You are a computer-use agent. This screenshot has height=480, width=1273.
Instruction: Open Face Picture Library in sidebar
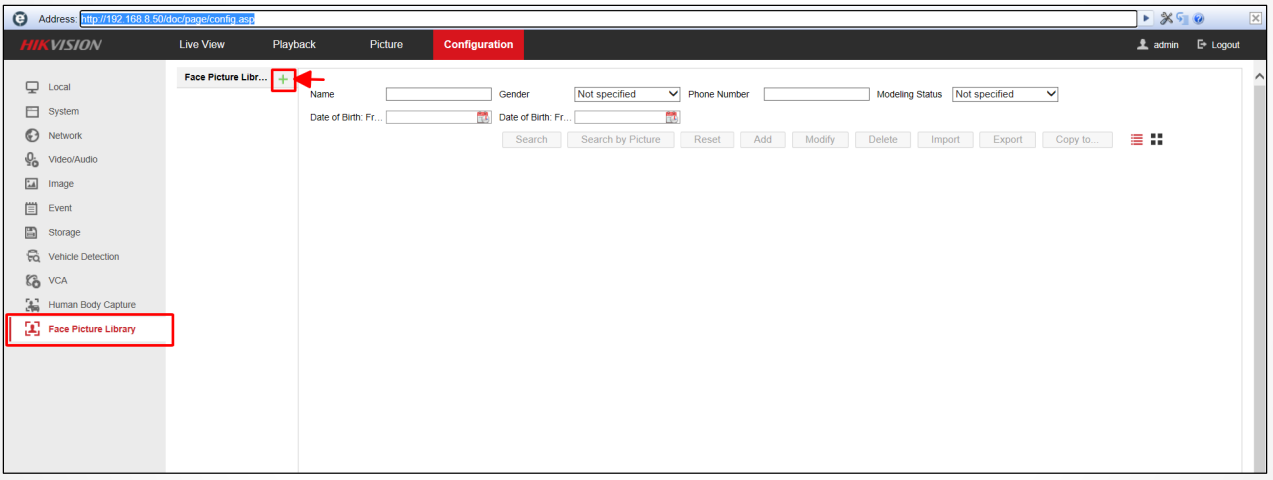91,329
